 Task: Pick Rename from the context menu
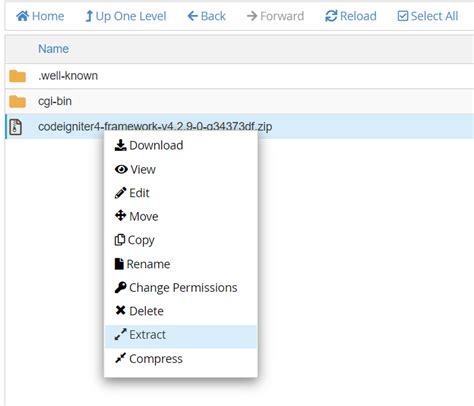(142, 264)
